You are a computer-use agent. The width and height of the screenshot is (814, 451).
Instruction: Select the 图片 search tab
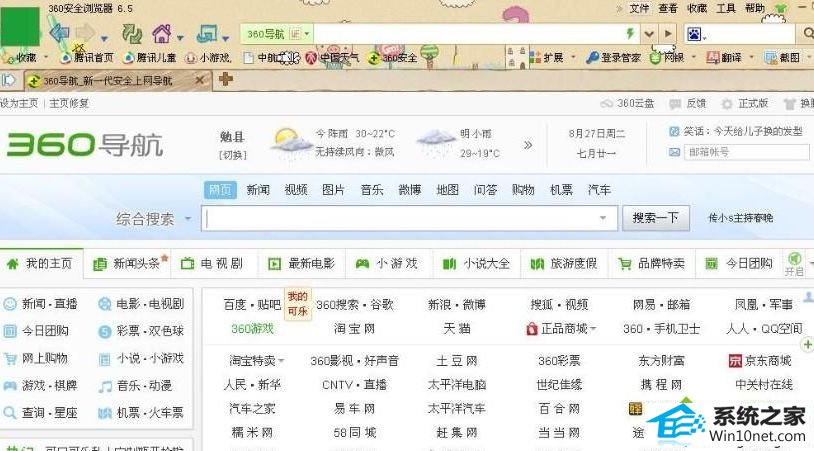pos(333,190)
